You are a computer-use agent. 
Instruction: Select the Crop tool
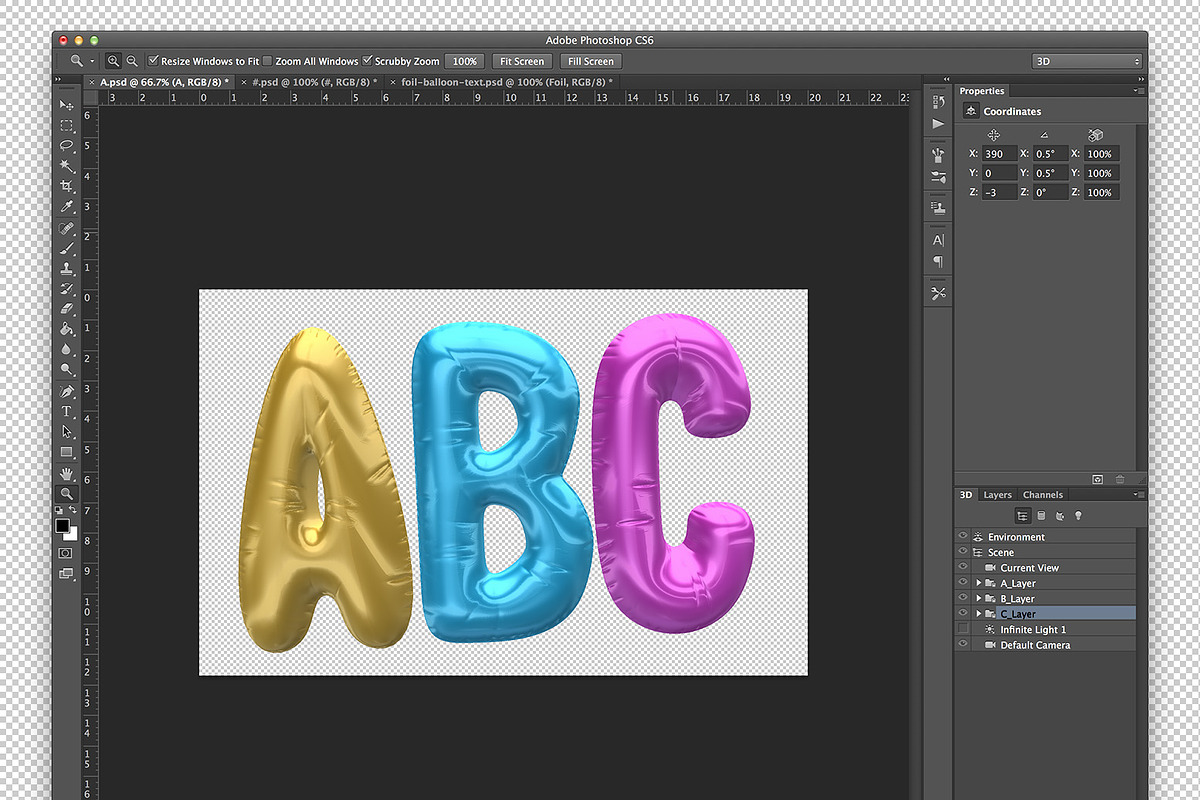[x=67, y=186]
